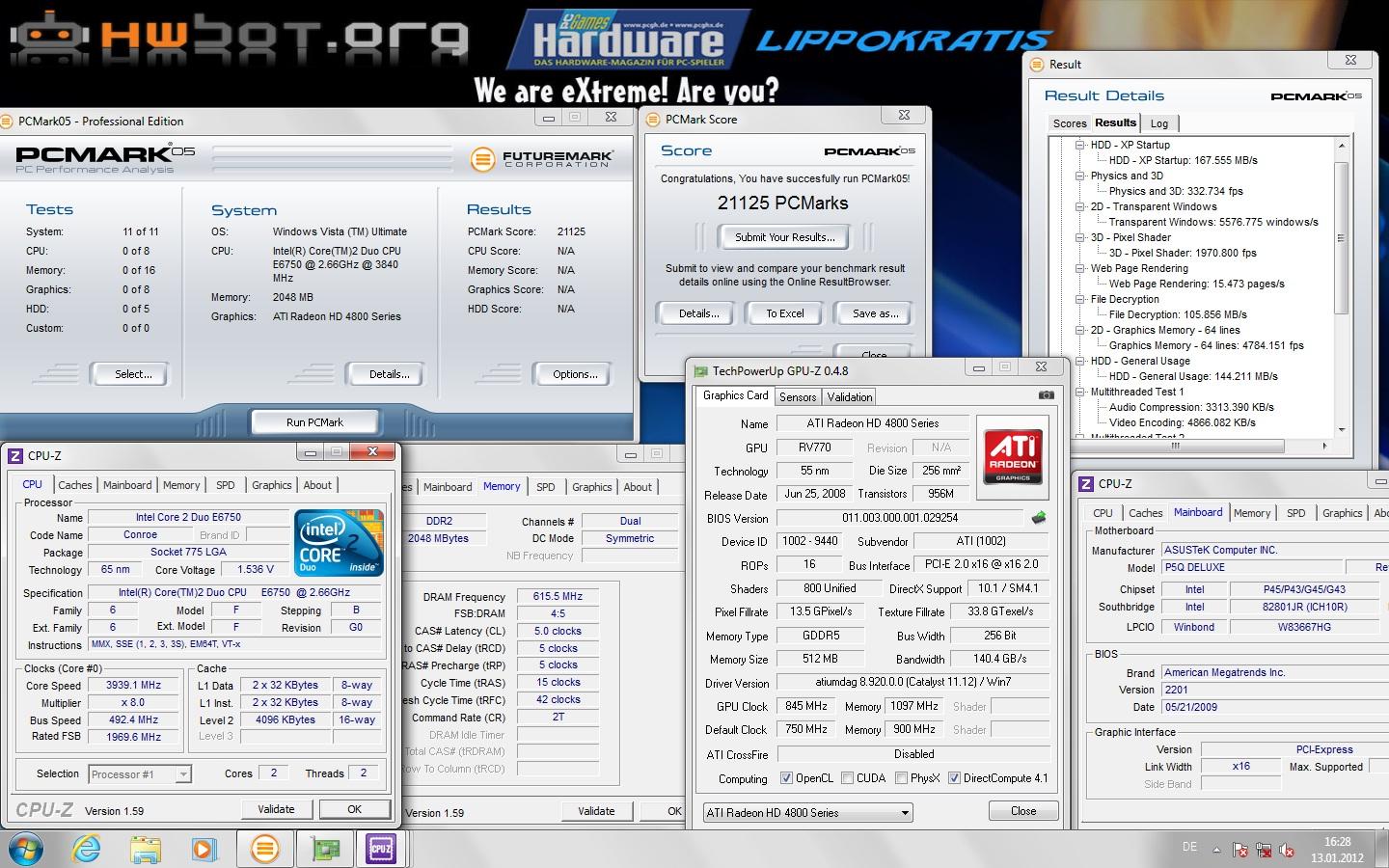This screenshot has width=1389, height=868.
Task: Open Windows Explorer folder taskbar icon
Action: point(146,849)
